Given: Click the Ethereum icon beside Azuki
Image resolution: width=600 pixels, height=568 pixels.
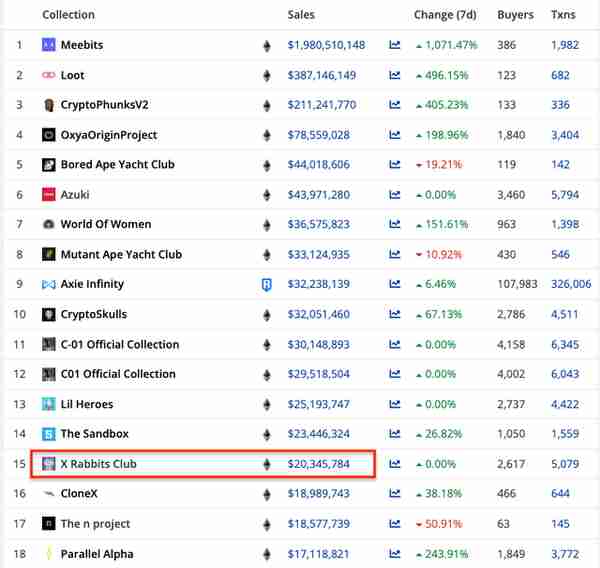Looking at the screenshot, I should click(x=267, y=195).
